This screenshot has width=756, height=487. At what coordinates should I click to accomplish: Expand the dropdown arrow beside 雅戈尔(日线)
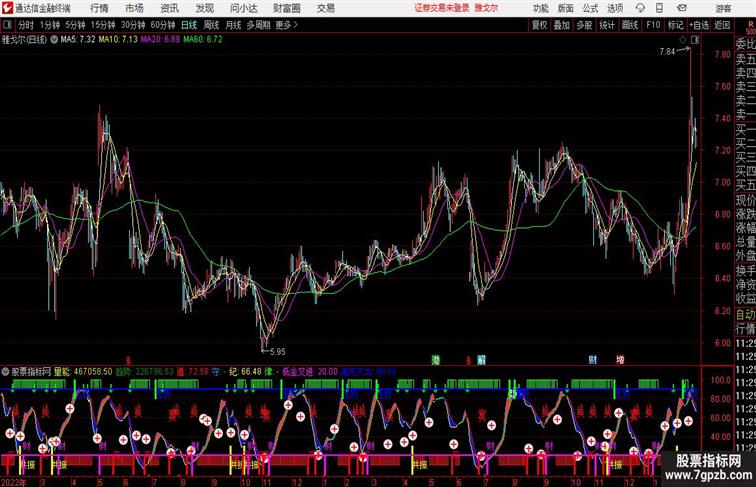[x=54, y=40]
